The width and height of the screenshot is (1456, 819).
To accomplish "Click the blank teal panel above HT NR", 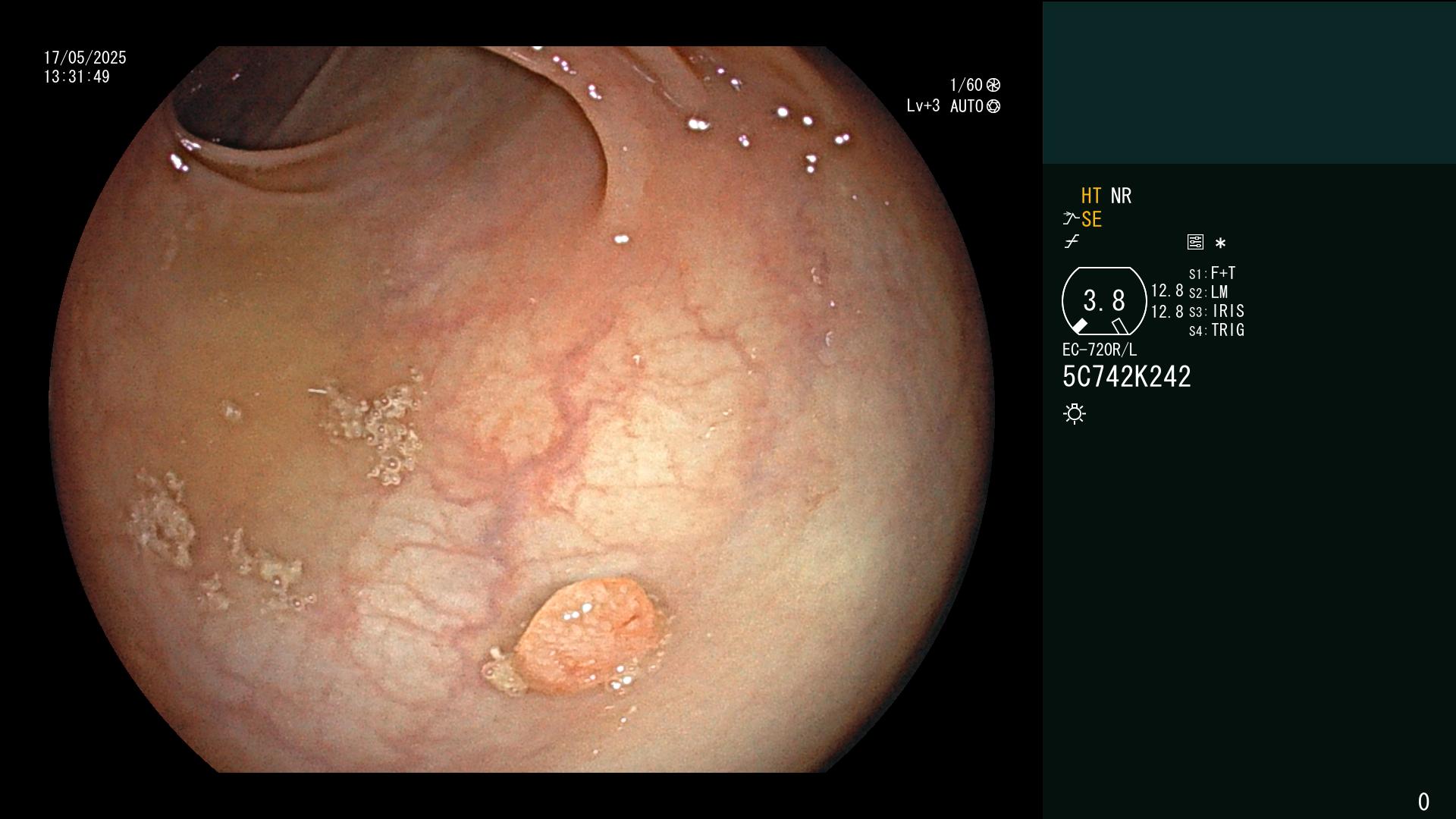I will coord(1249,82).
